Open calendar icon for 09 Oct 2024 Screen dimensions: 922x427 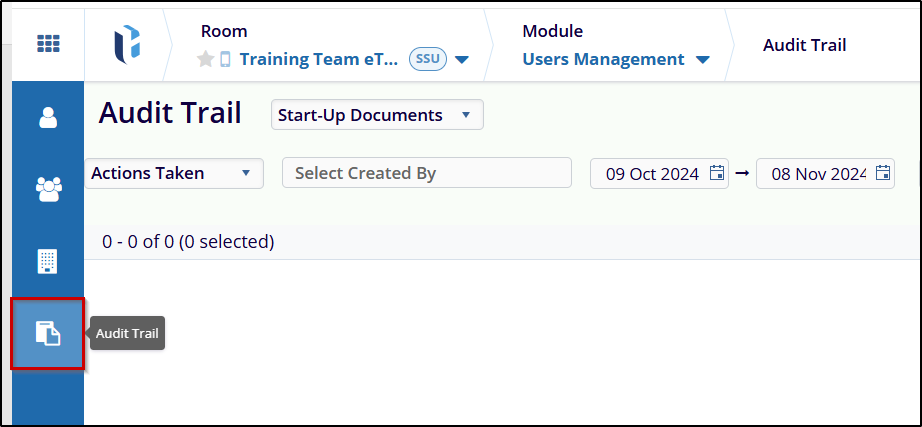coord(717,173)
